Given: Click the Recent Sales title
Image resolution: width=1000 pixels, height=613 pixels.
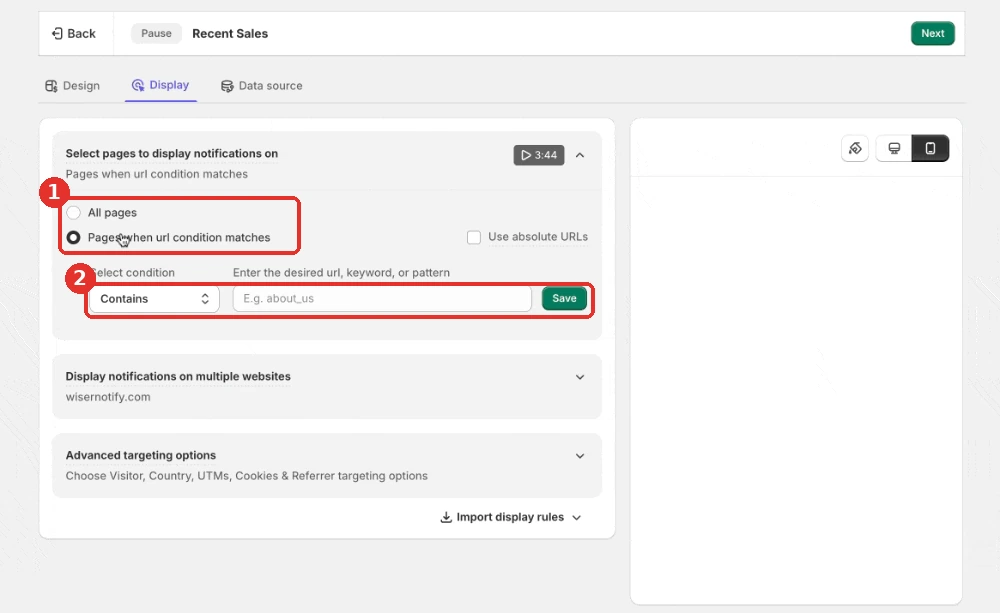Looking at the screenshot, I should pos(230,33).
